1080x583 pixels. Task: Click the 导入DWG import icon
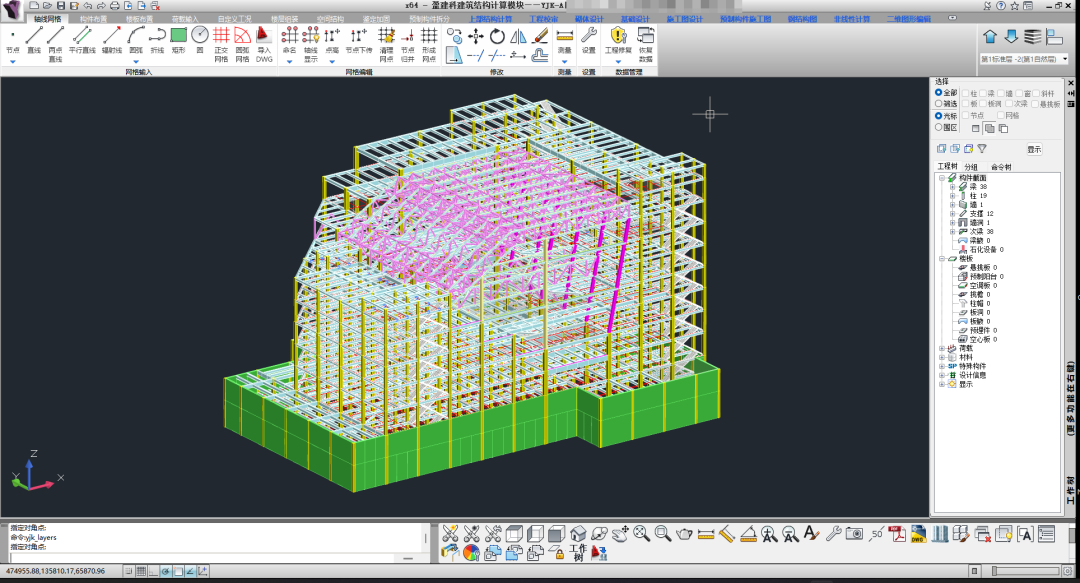(264, 45)
